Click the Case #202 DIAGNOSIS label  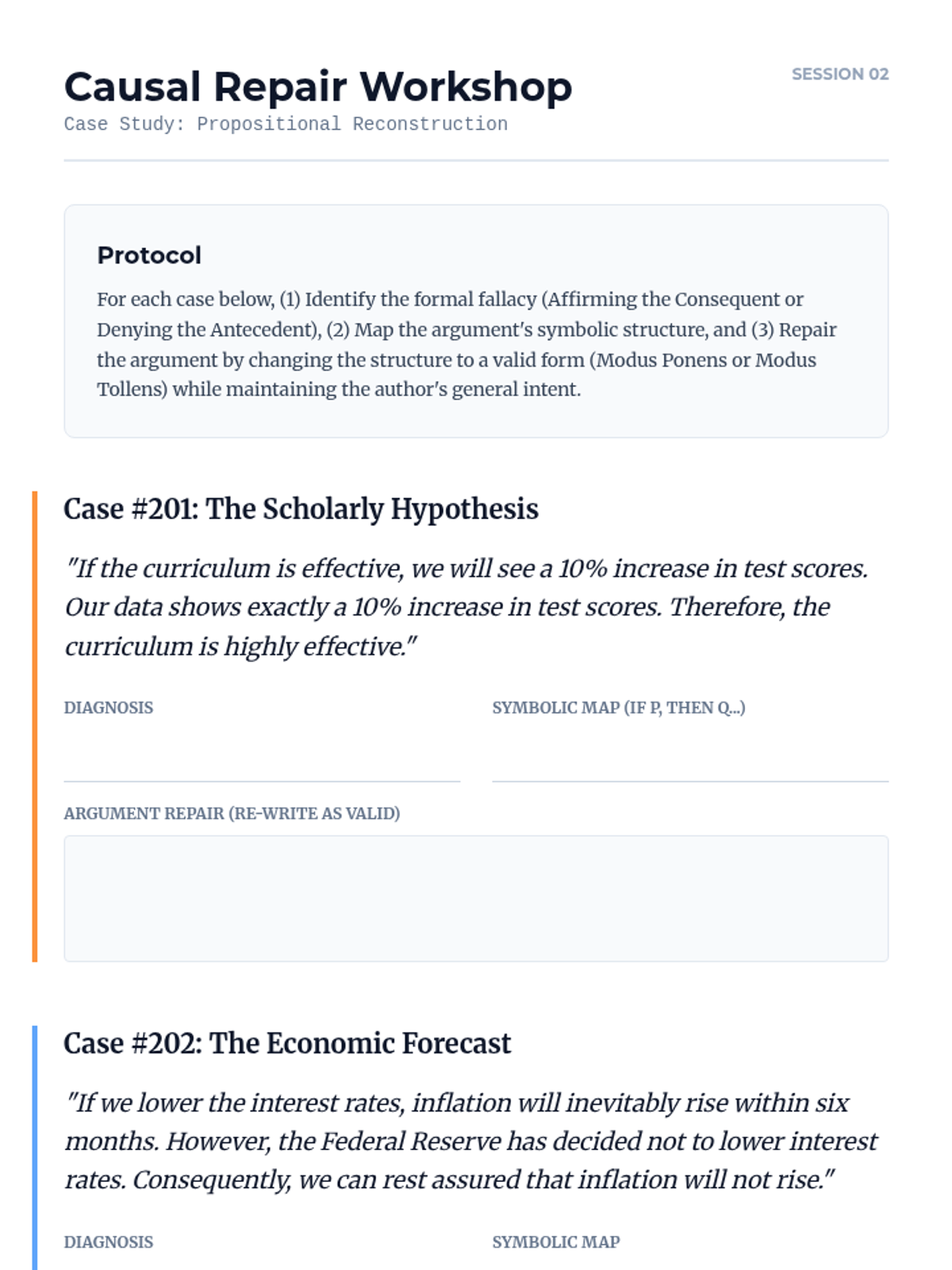point(109,1241)
